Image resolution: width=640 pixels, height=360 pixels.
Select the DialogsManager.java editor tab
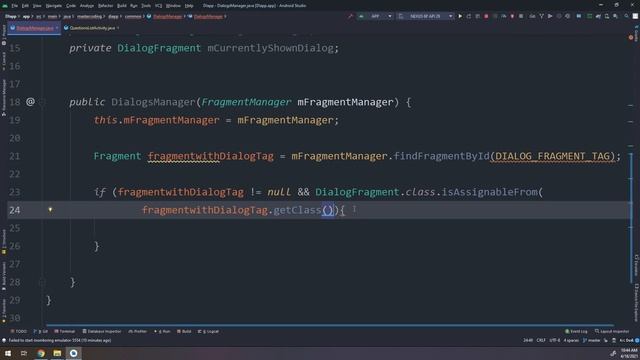coord(35,28)
